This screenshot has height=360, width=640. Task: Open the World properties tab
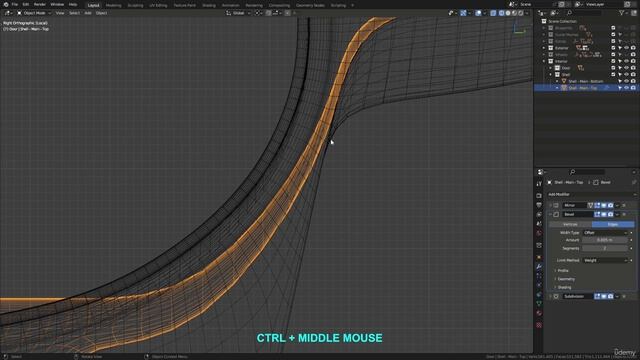point(539,233)
